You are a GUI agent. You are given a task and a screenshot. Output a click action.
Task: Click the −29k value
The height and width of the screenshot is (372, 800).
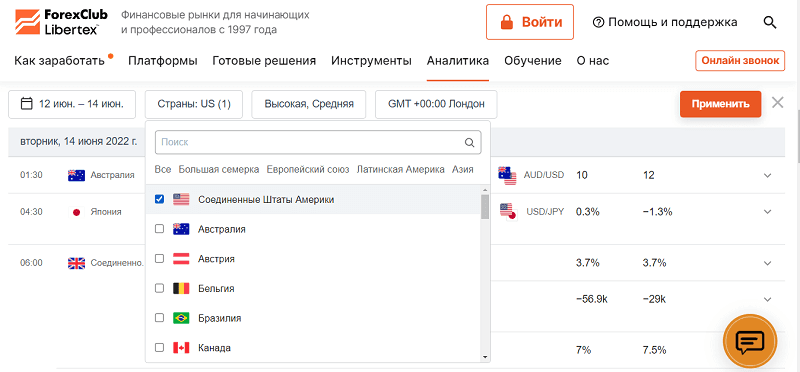pyautogui.click(x=654, y=299)
